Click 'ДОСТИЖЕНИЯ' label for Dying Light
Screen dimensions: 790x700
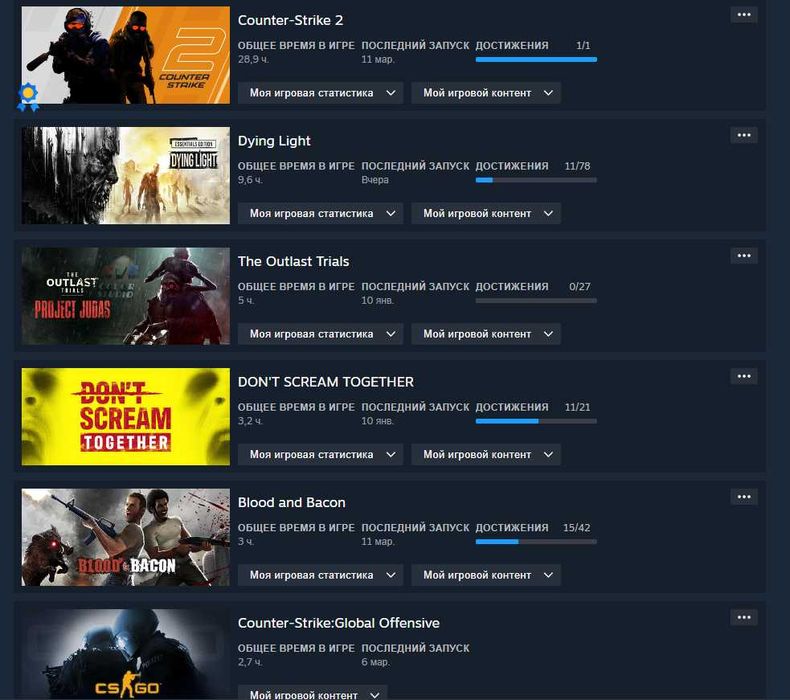pos(512,166)
